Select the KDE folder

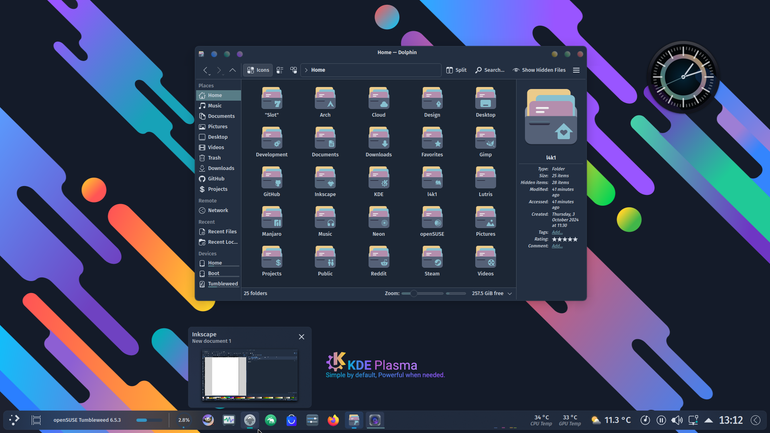[379, 182]
